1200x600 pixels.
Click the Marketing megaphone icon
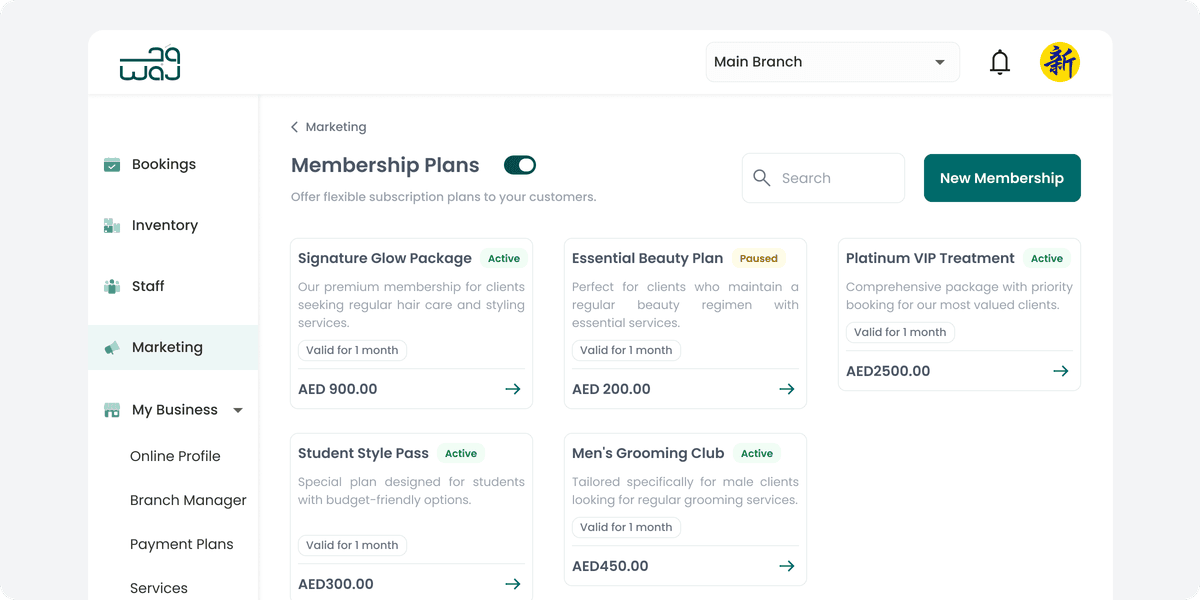tap(112, 347)
